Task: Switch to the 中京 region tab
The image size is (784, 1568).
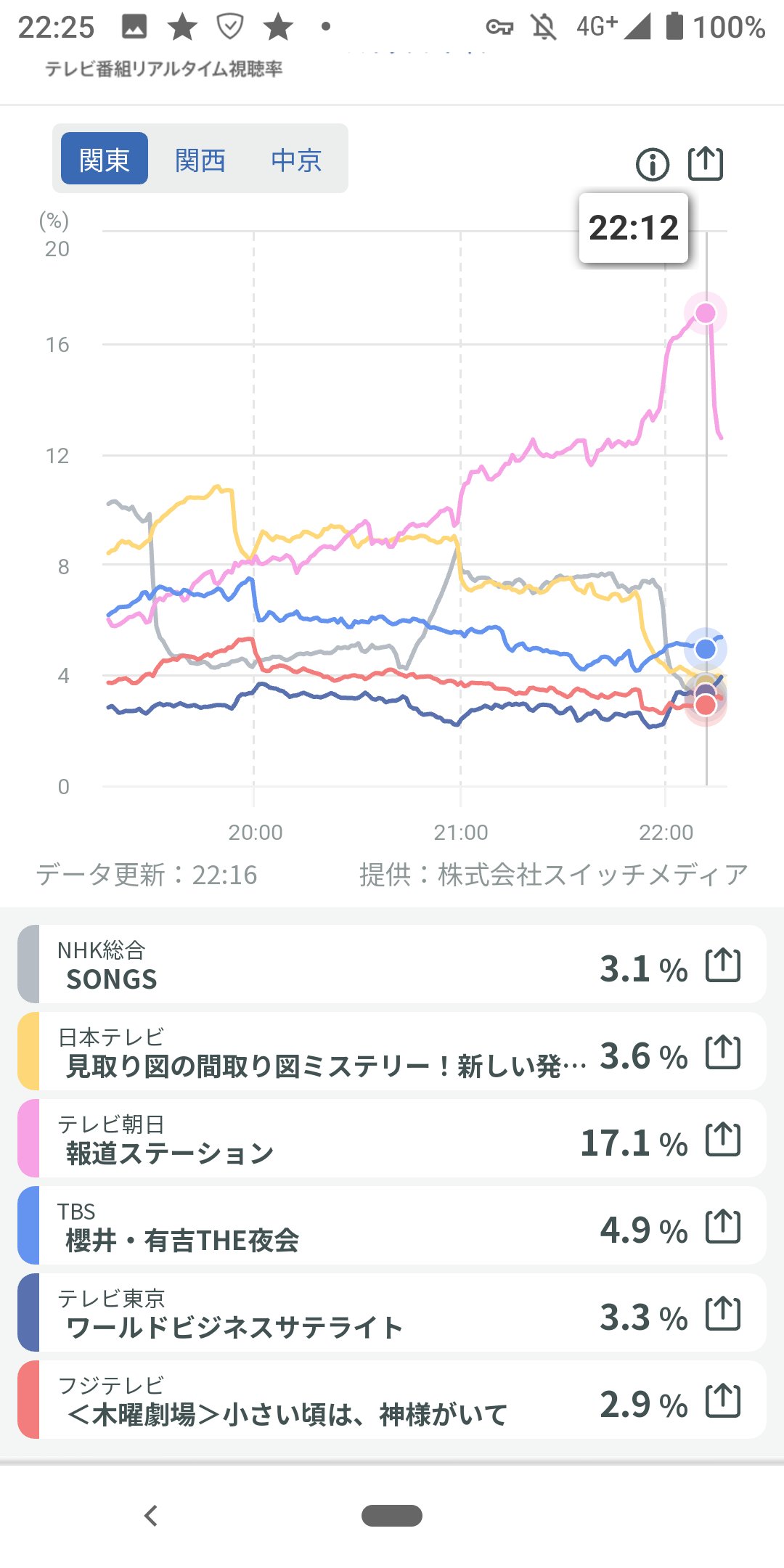Action: pos(296,160)
